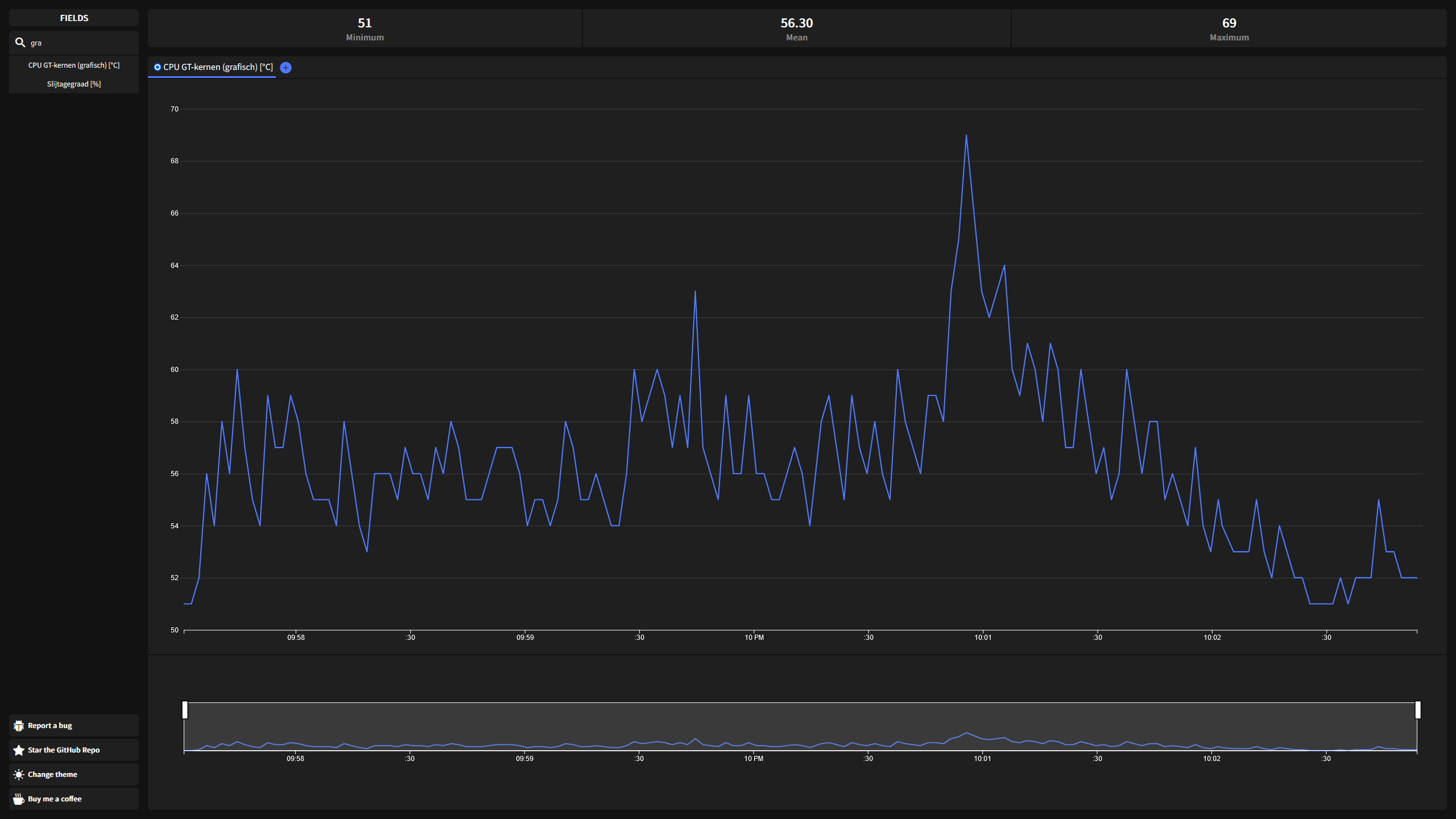The width and height of the screenshot is (1456, 819).
Task: Select the Slijtagegraad [%] field
Action: [74, 84]
